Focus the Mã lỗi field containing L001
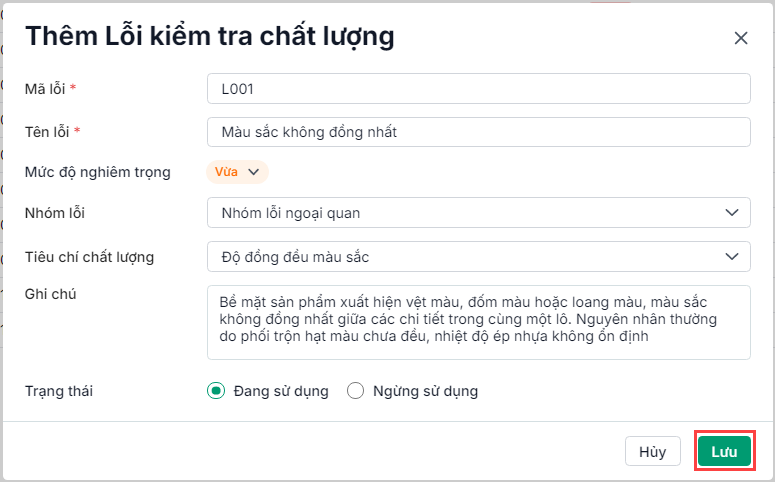The width and height of the screenshot is (775, 482). tap(478, 88)
